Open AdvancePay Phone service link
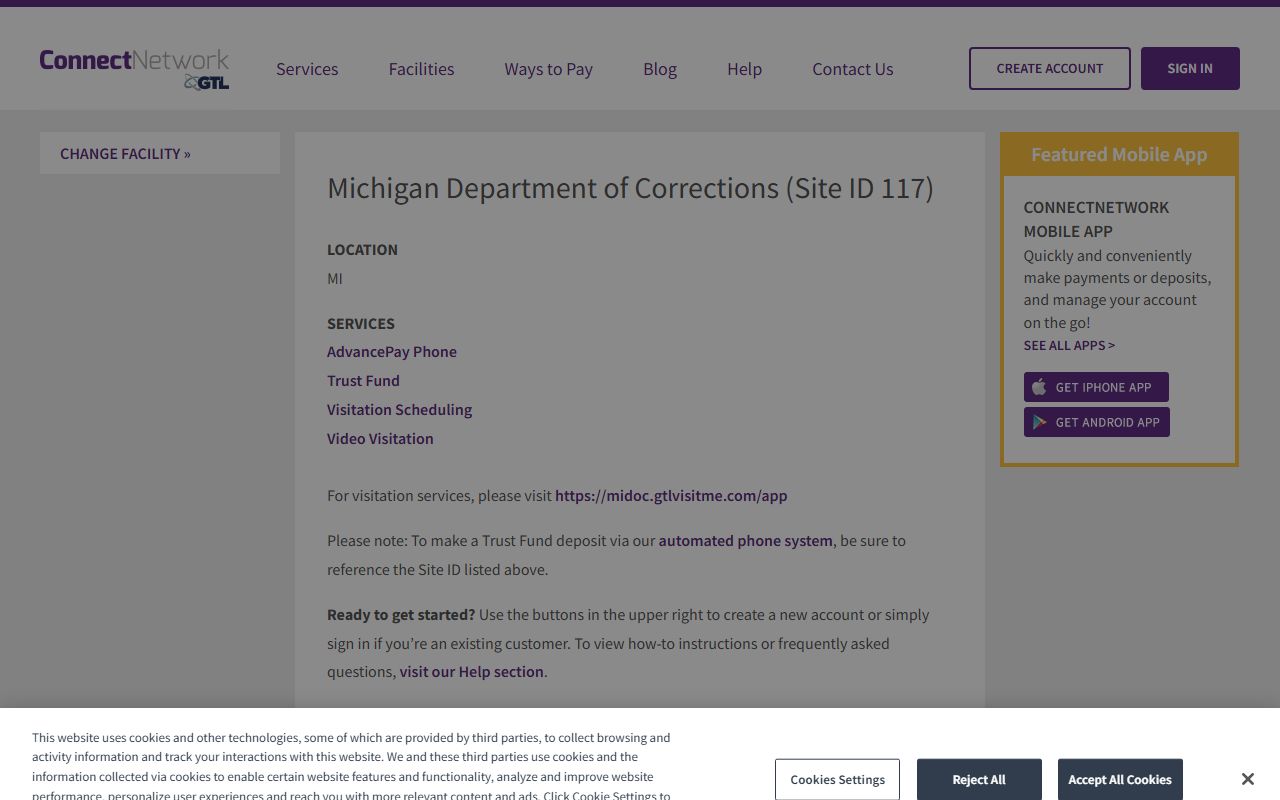 pyautogui.click(x=392, y=351)
